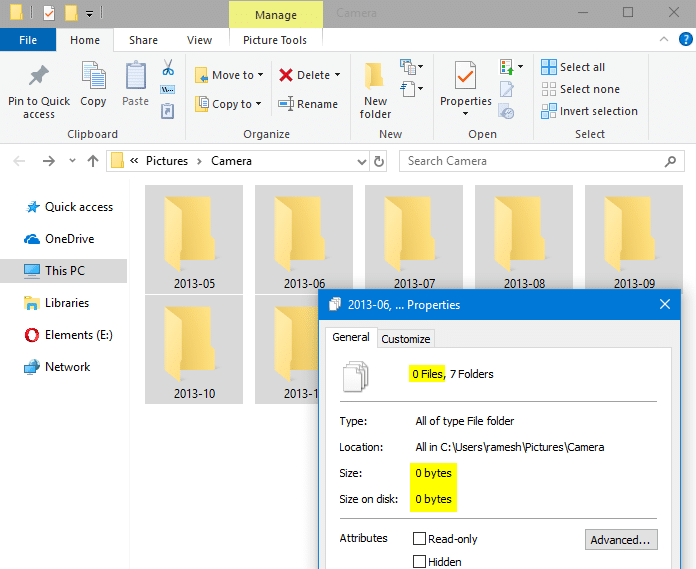
Task: Select the 2013-05 folder thumbnail
Action: pos(194,239)
